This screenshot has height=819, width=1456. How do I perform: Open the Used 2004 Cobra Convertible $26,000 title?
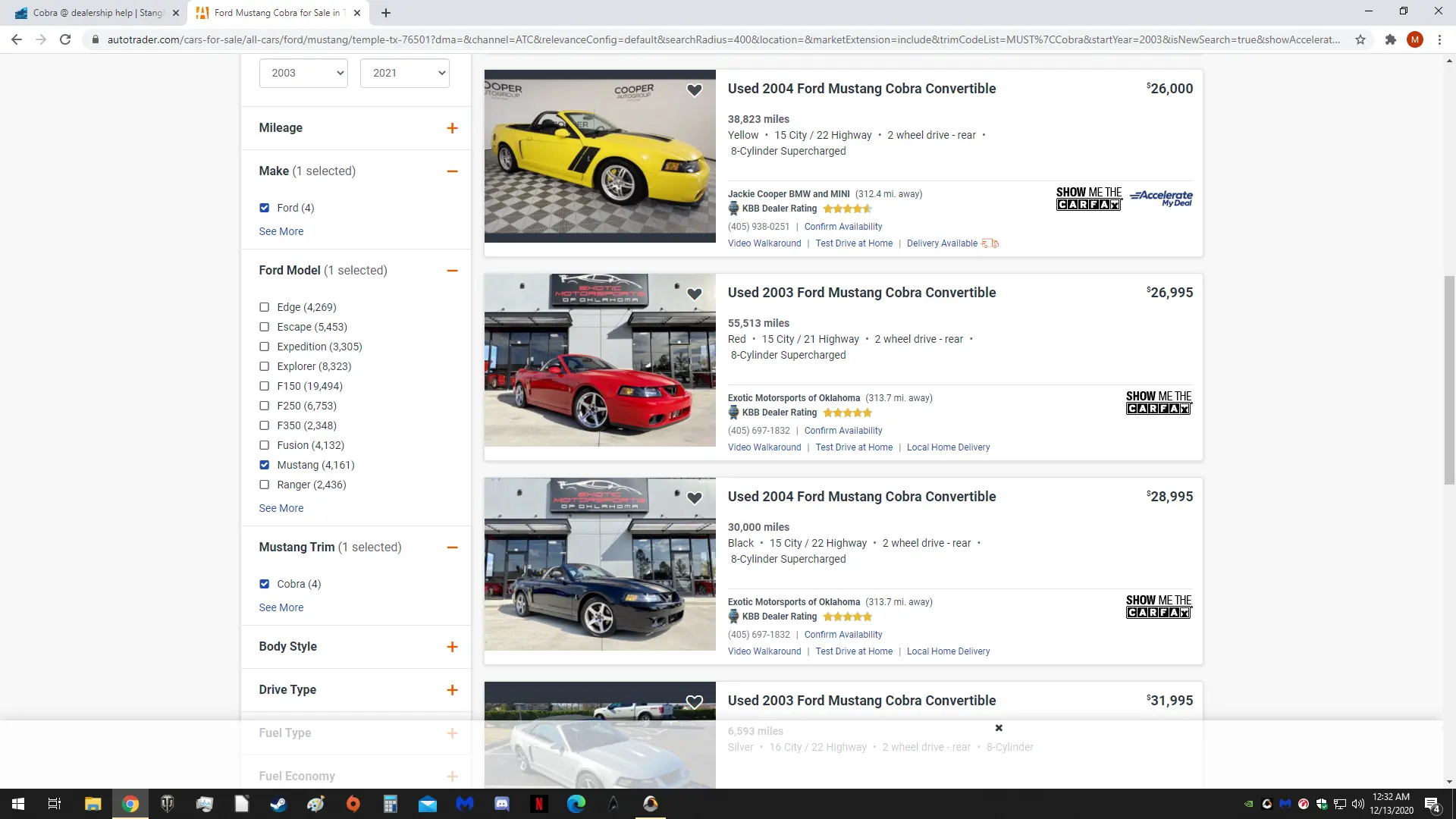pos(861,89)
